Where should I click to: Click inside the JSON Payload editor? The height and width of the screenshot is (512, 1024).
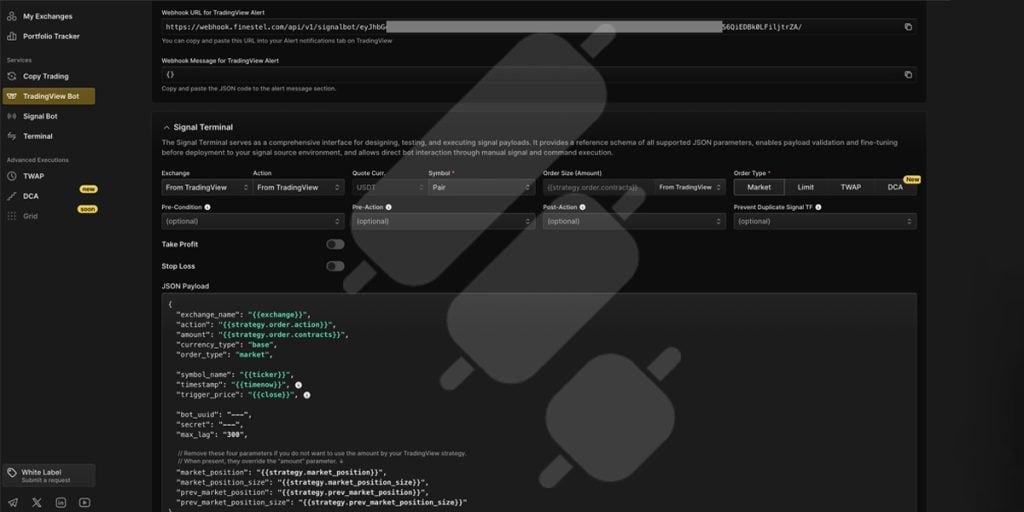(x=539, y=402)
